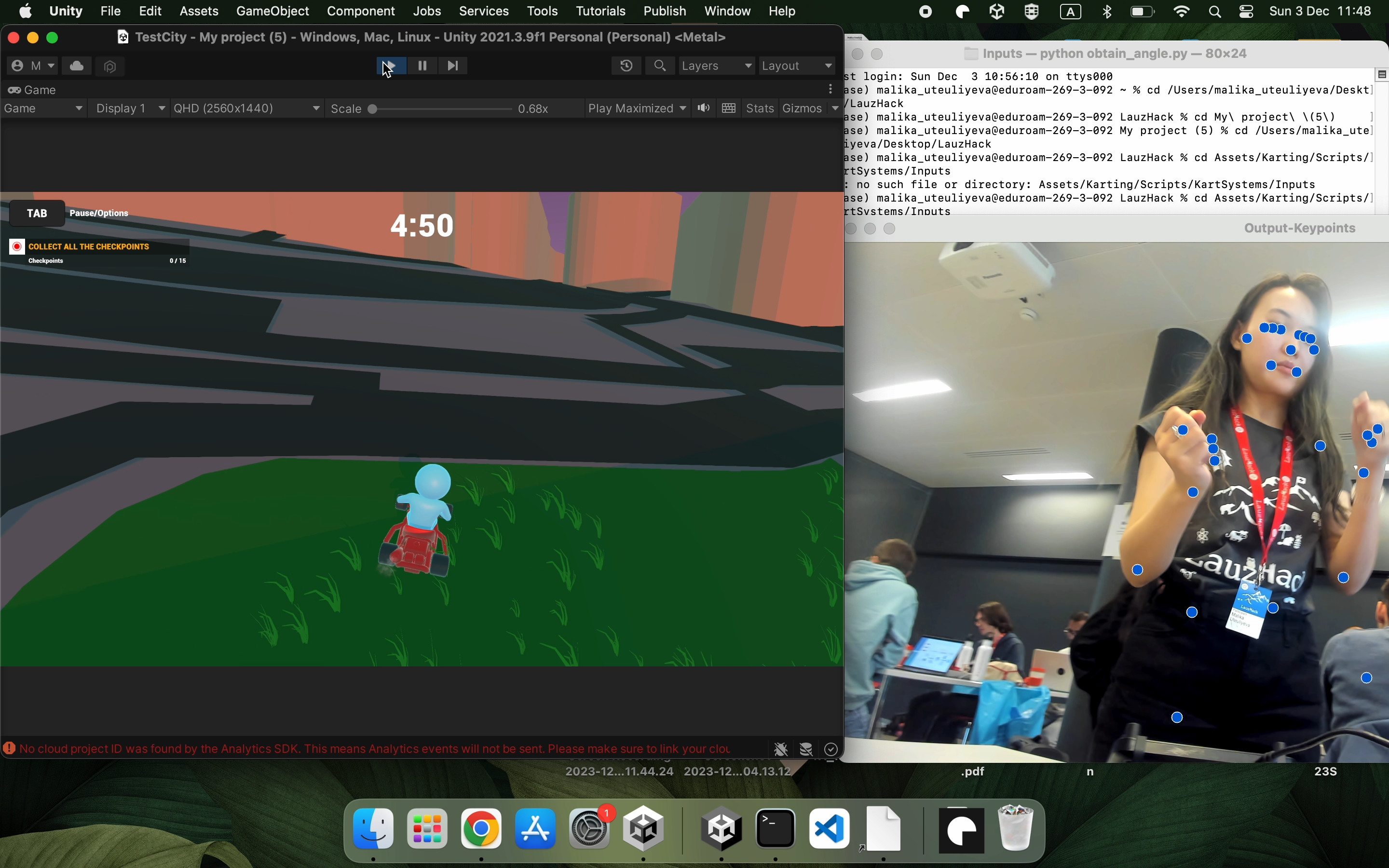Open the Play Maximized dropdown
This screenshot has width=1389, height=868.
[x=637, y=108]
